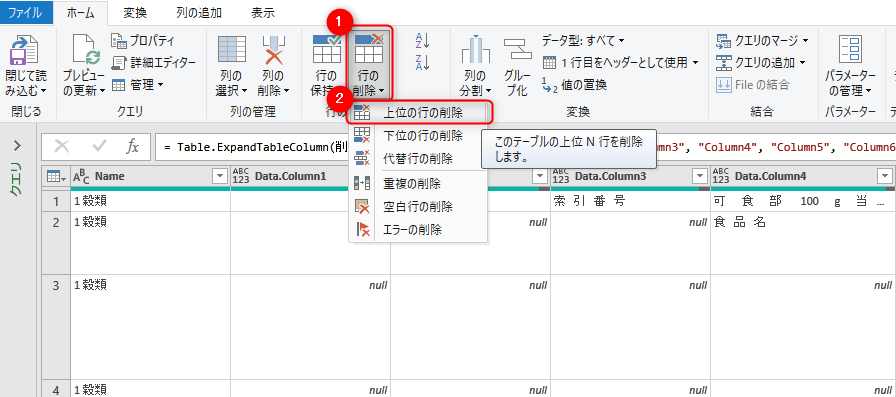The height and width of the screenshot is (397, 896).
Task: Expand the データ型: すべて dropdown
Action: tap(583, 41)
